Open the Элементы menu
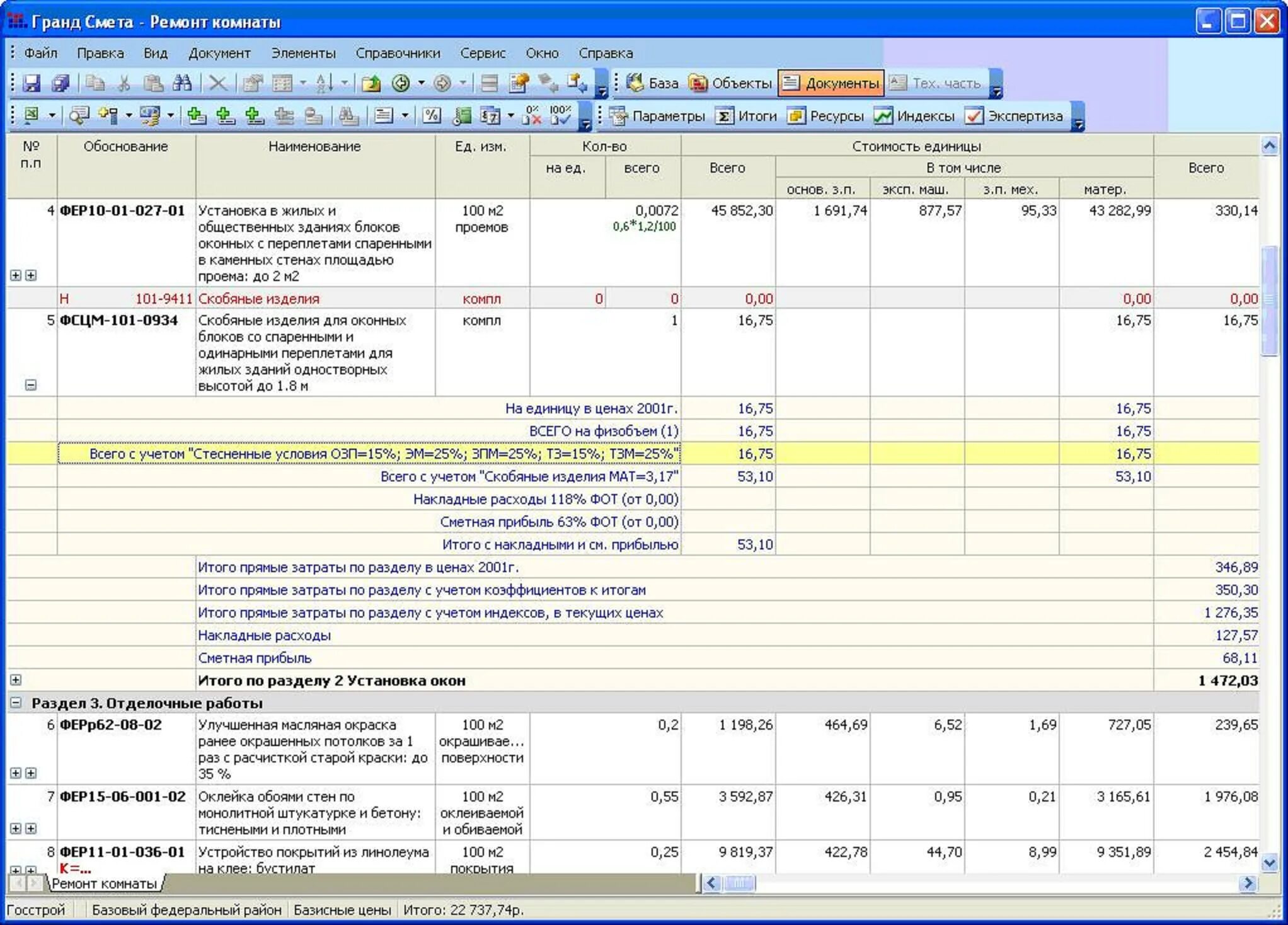The height and width of the screenshot is (925, 1288). (303, 53)
